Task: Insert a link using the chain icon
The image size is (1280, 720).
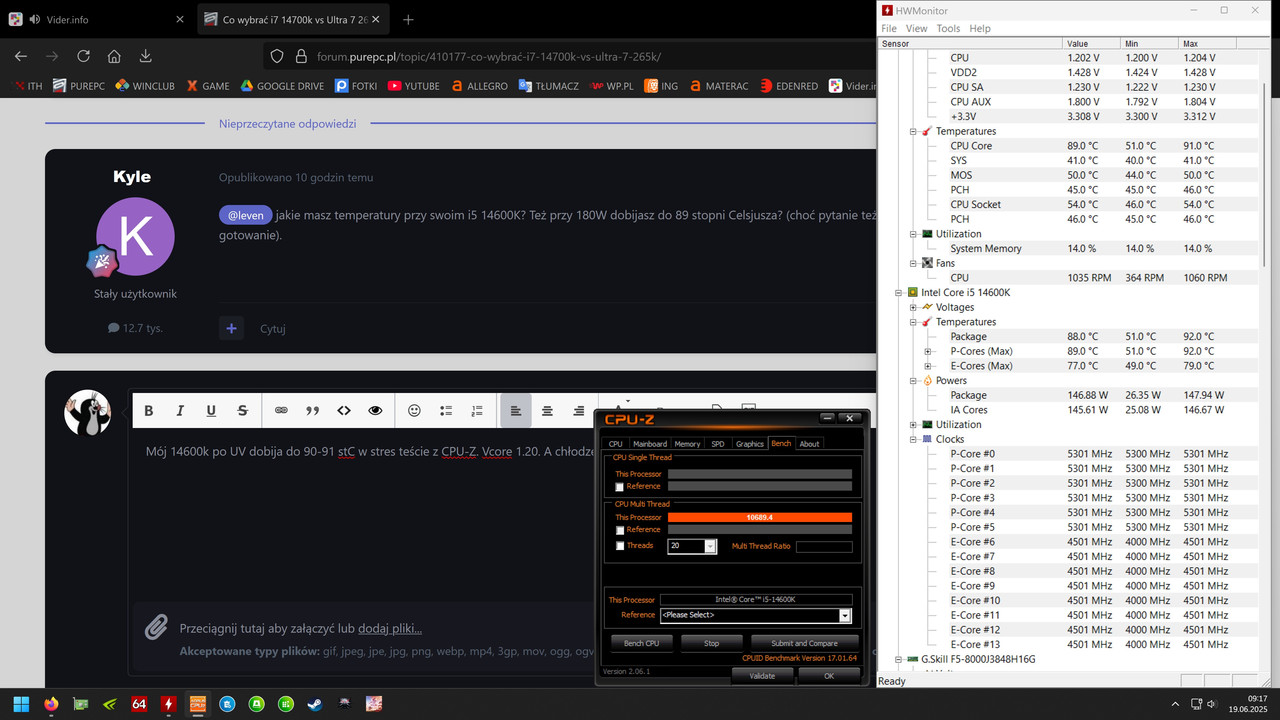Action: point(281,410)
